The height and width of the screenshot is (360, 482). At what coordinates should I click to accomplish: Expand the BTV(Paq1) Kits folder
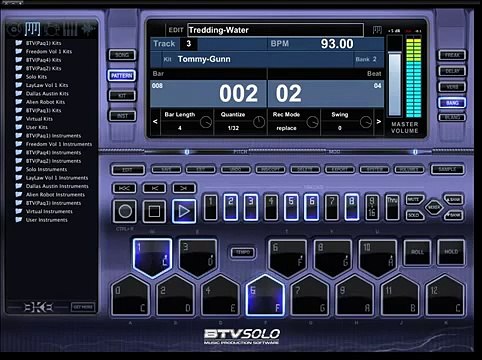[38, 43]
